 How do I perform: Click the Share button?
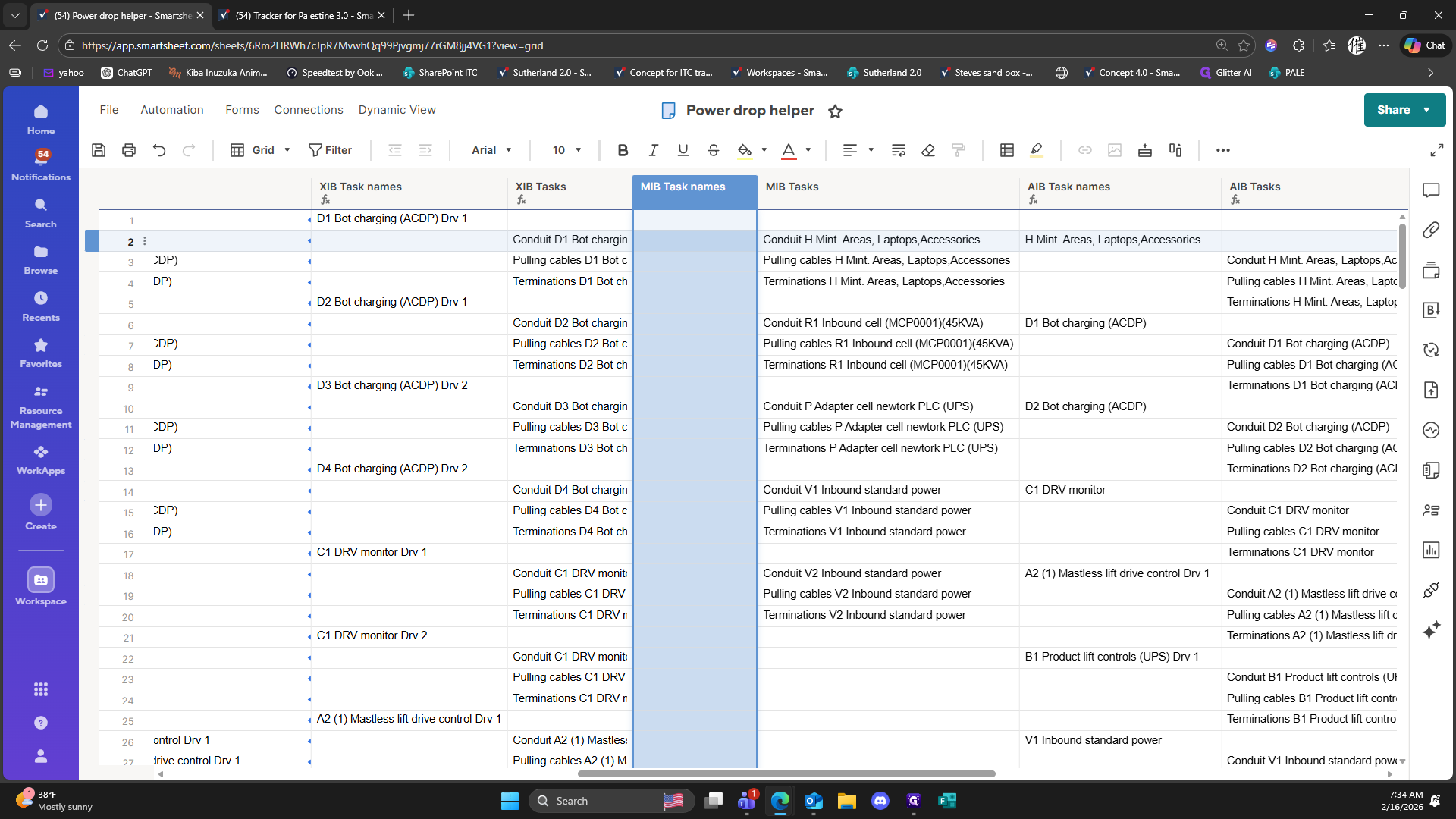click(x=1394, y=110)
